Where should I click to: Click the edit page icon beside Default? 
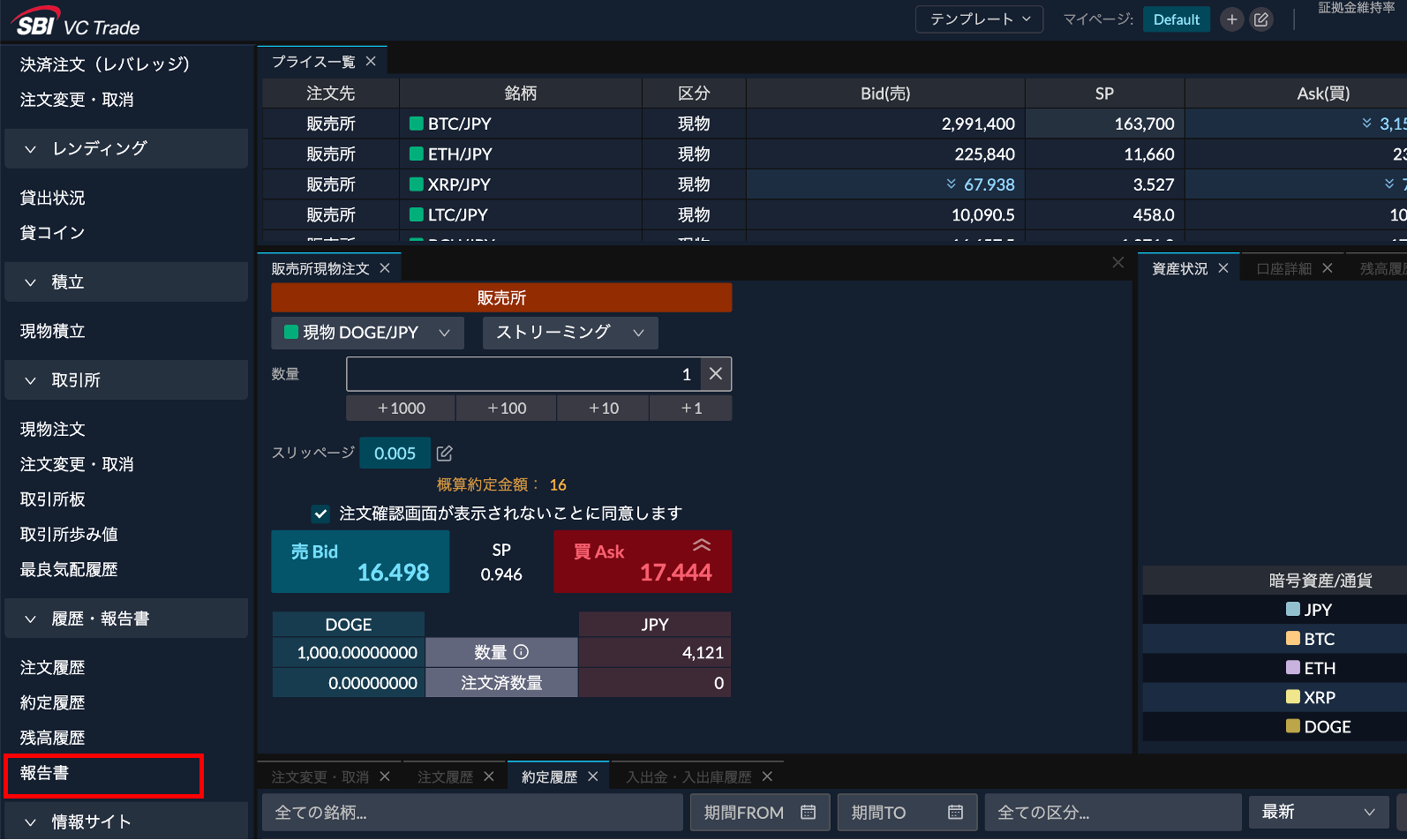coord(1261,19)
